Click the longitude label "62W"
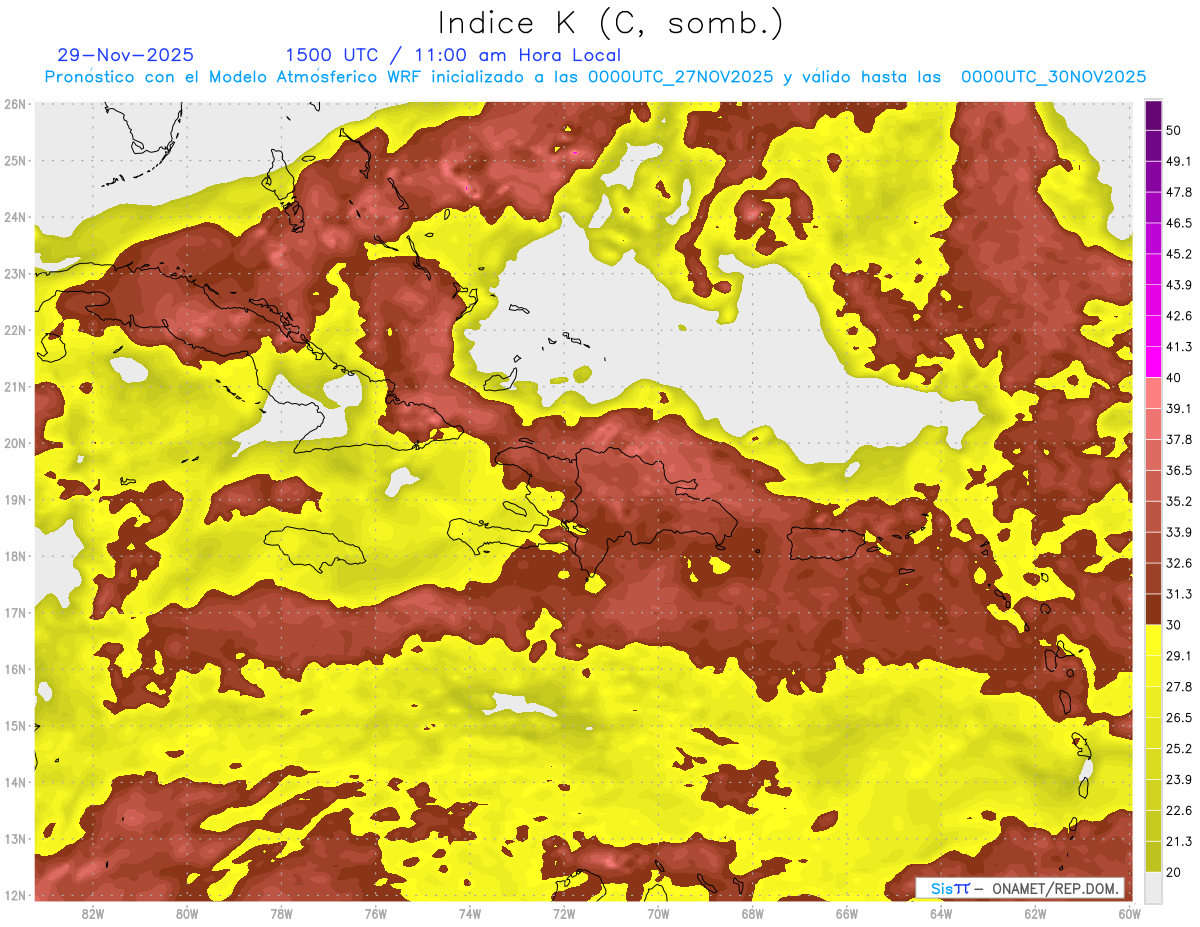 click(x=1035, y=914)
